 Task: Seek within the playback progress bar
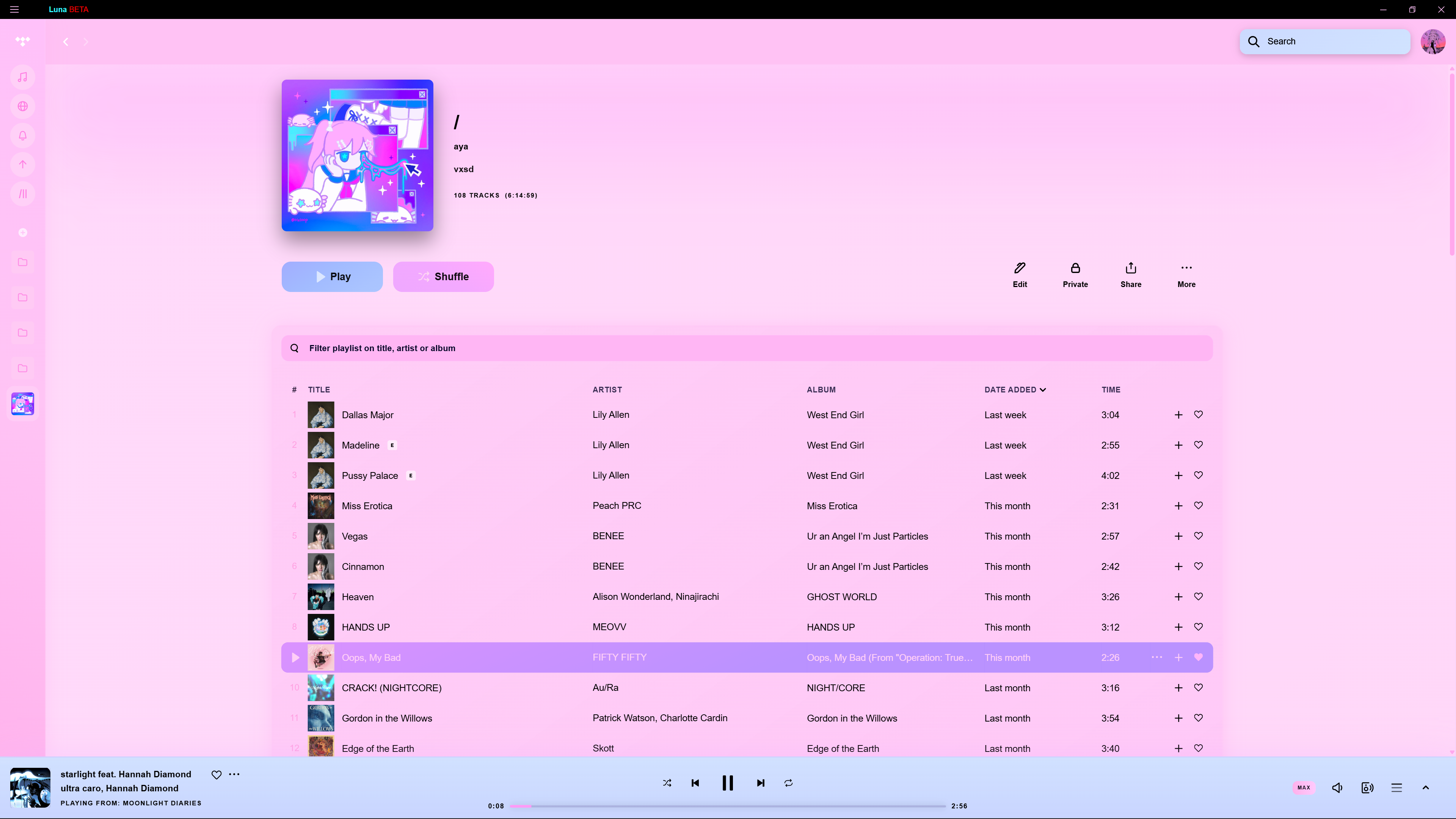[728, 806]
